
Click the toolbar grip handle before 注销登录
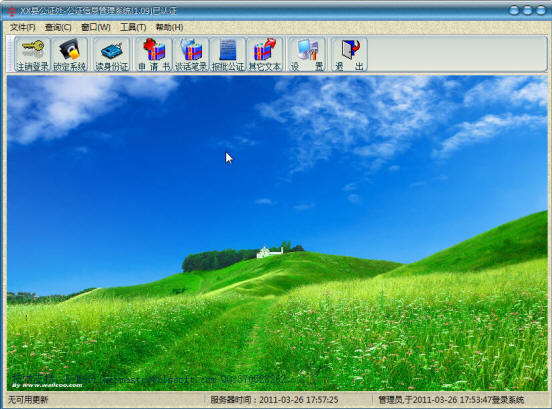coord(11,55)
